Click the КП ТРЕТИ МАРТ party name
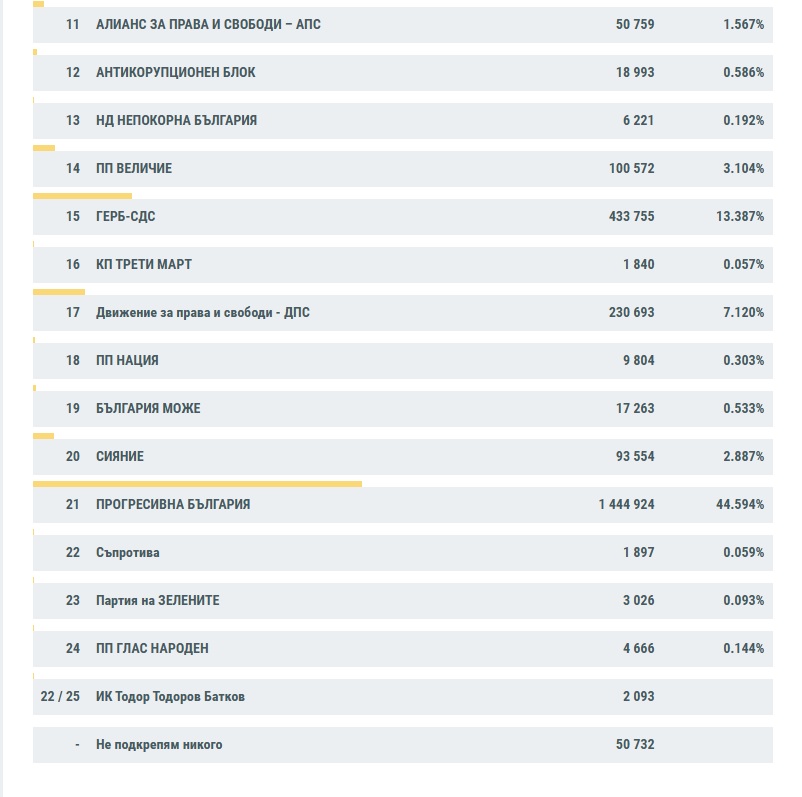The image size is (802, 797). pyautogui.click(x=143, y=265)
